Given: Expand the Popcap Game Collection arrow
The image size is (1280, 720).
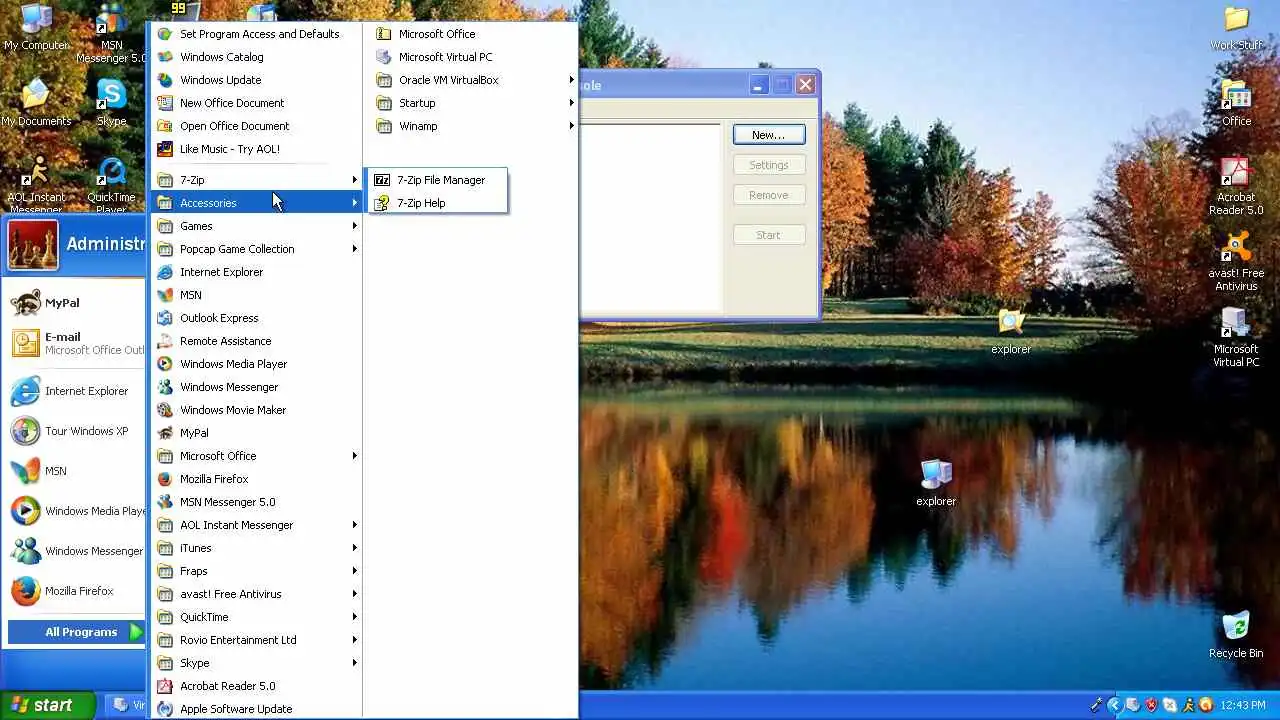Looking at the screenshot, I should [x=355, y=249].
